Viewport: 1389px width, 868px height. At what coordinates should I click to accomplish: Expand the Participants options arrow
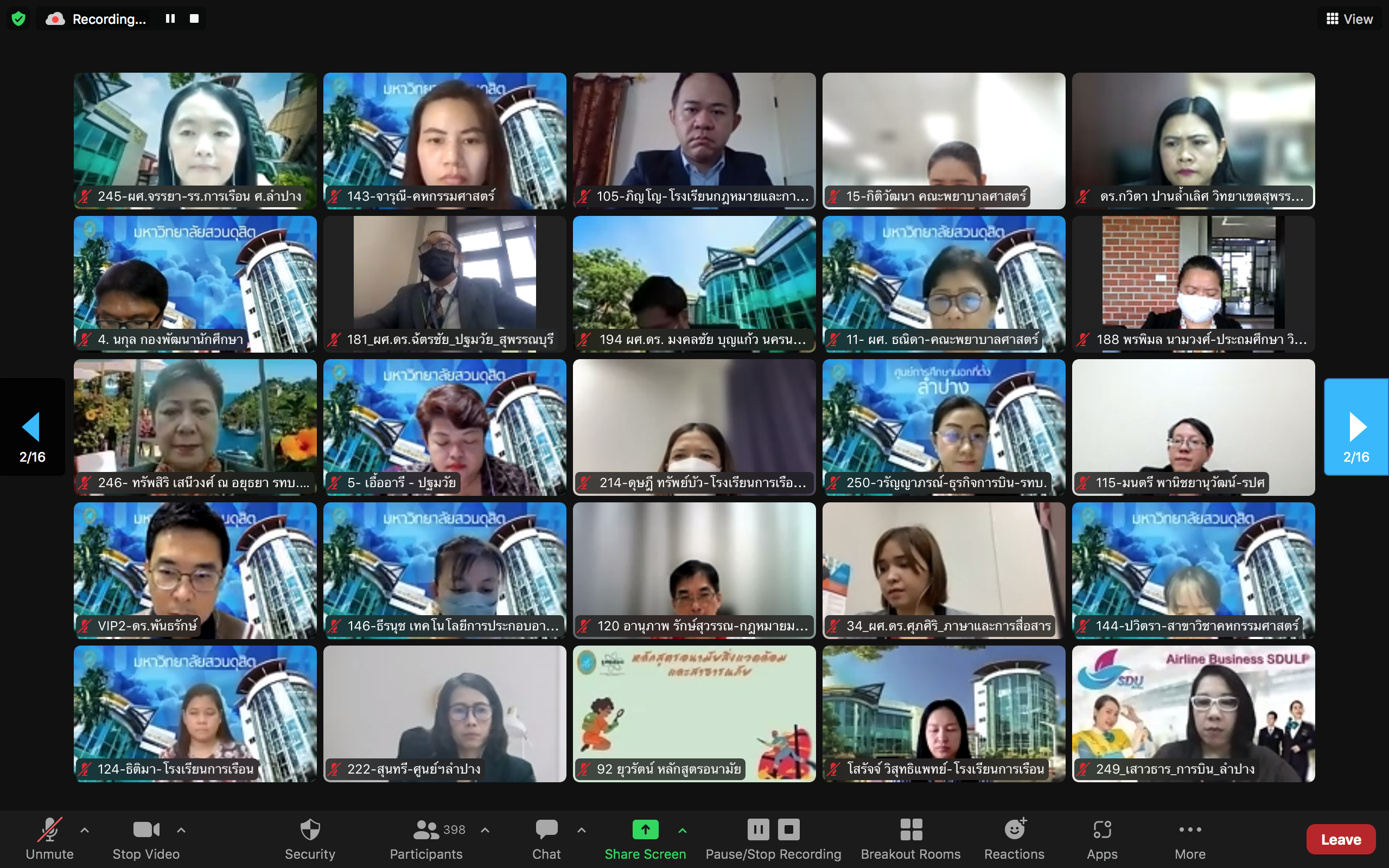485,829
